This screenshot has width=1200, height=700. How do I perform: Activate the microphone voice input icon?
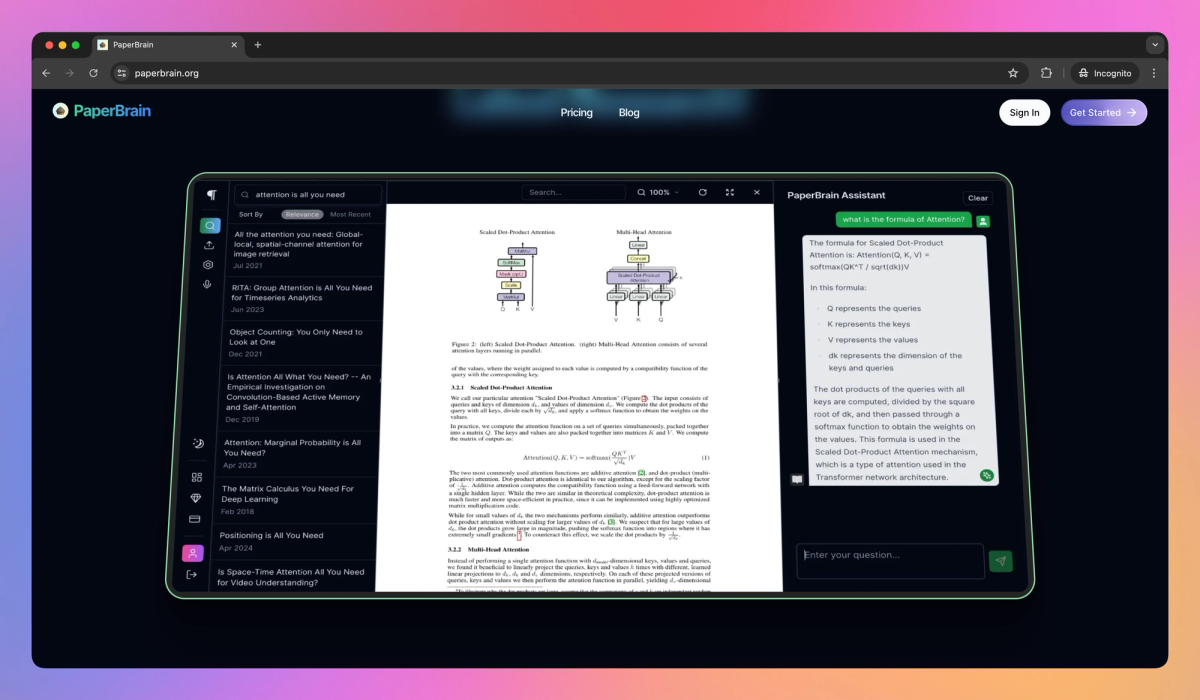(x=207, y=284)
